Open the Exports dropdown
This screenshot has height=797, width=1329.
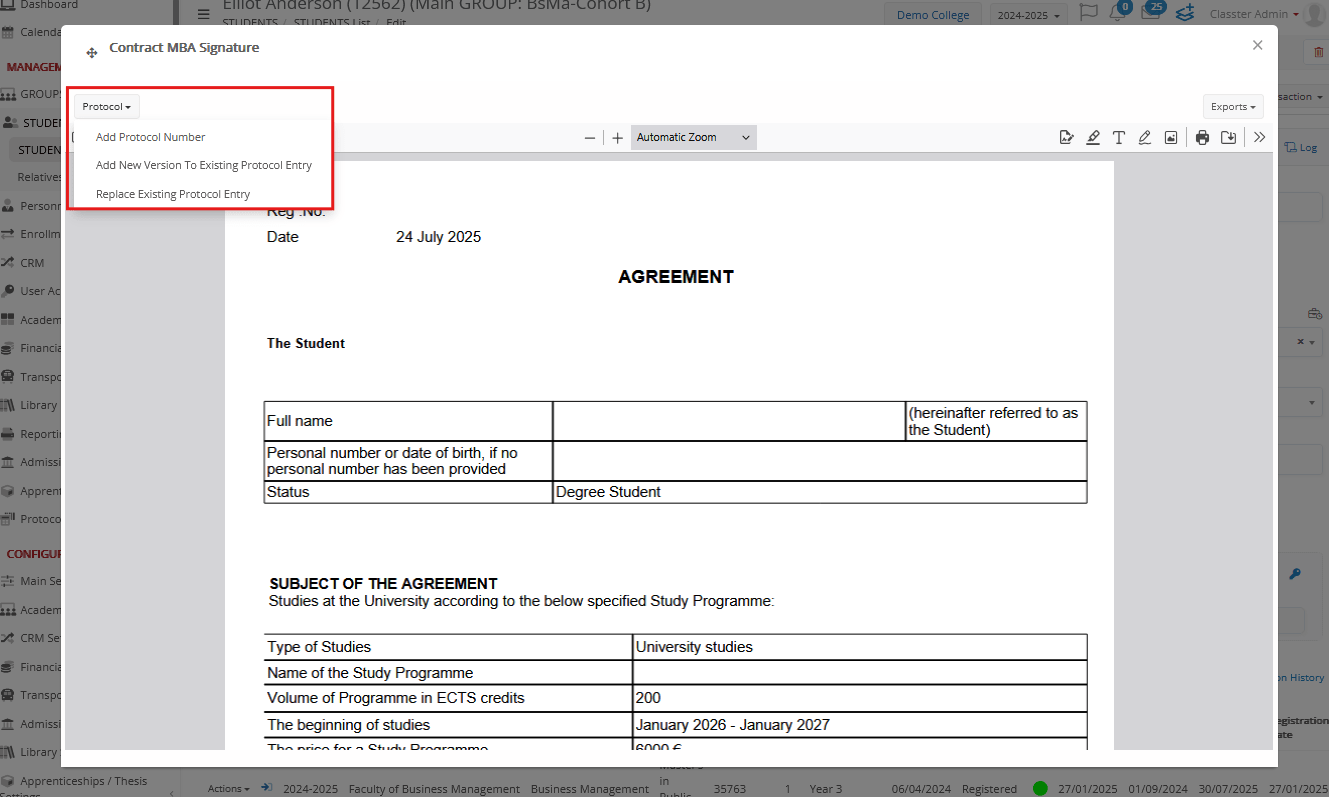click(1233, 107)
